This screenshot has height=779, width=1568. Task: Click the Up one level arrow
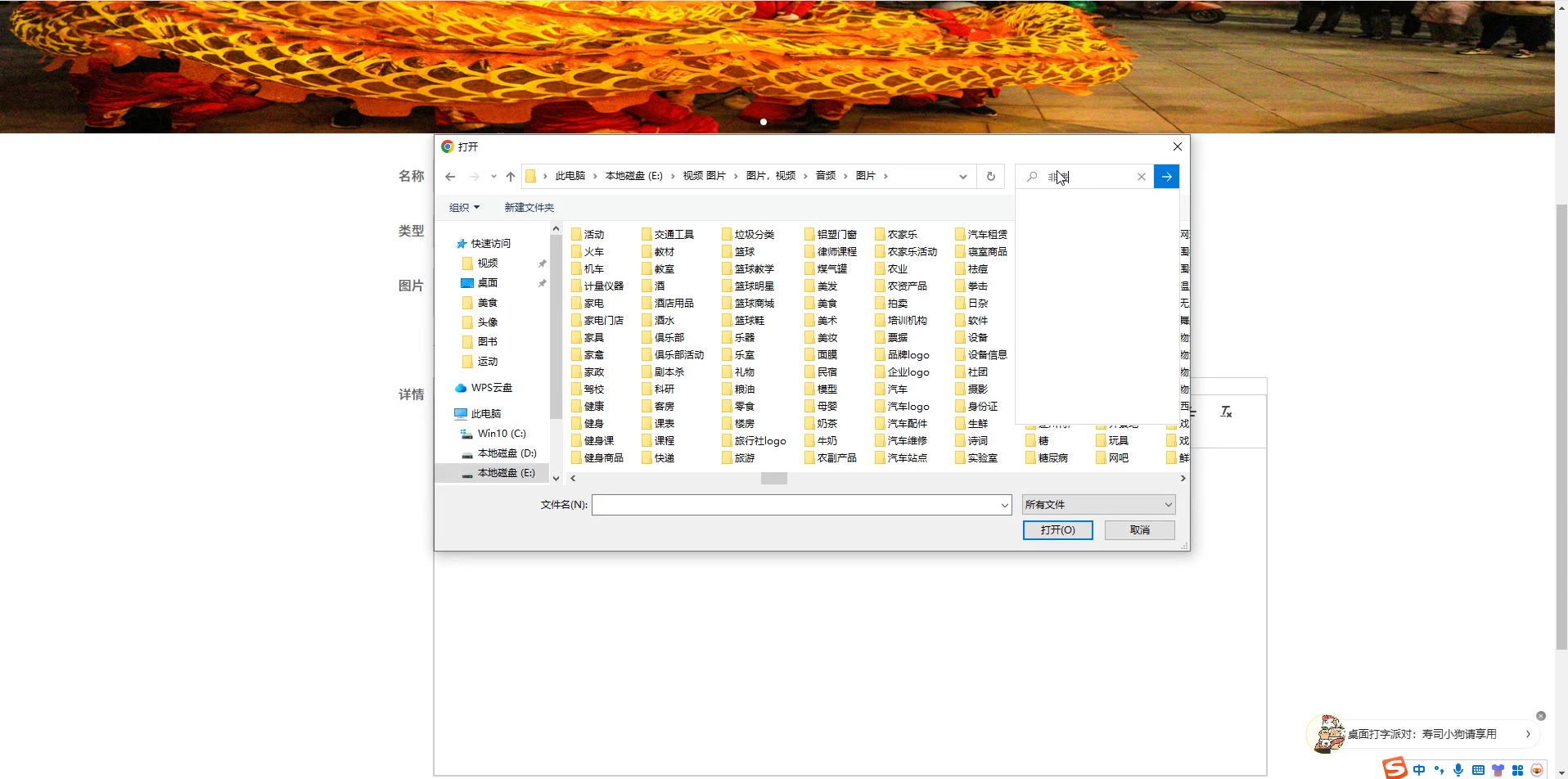pyautogui.click(x=511, y=177)
